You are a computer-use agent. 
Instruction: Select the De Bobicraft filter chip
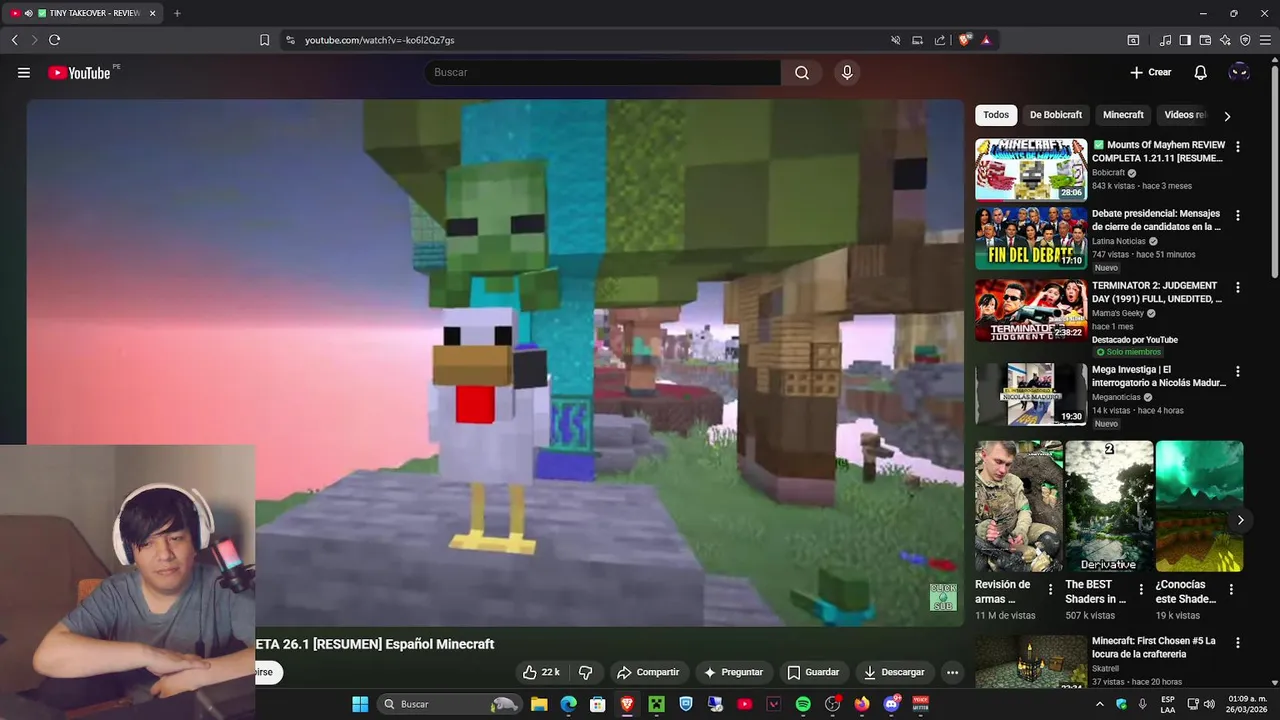point(1056,115)
